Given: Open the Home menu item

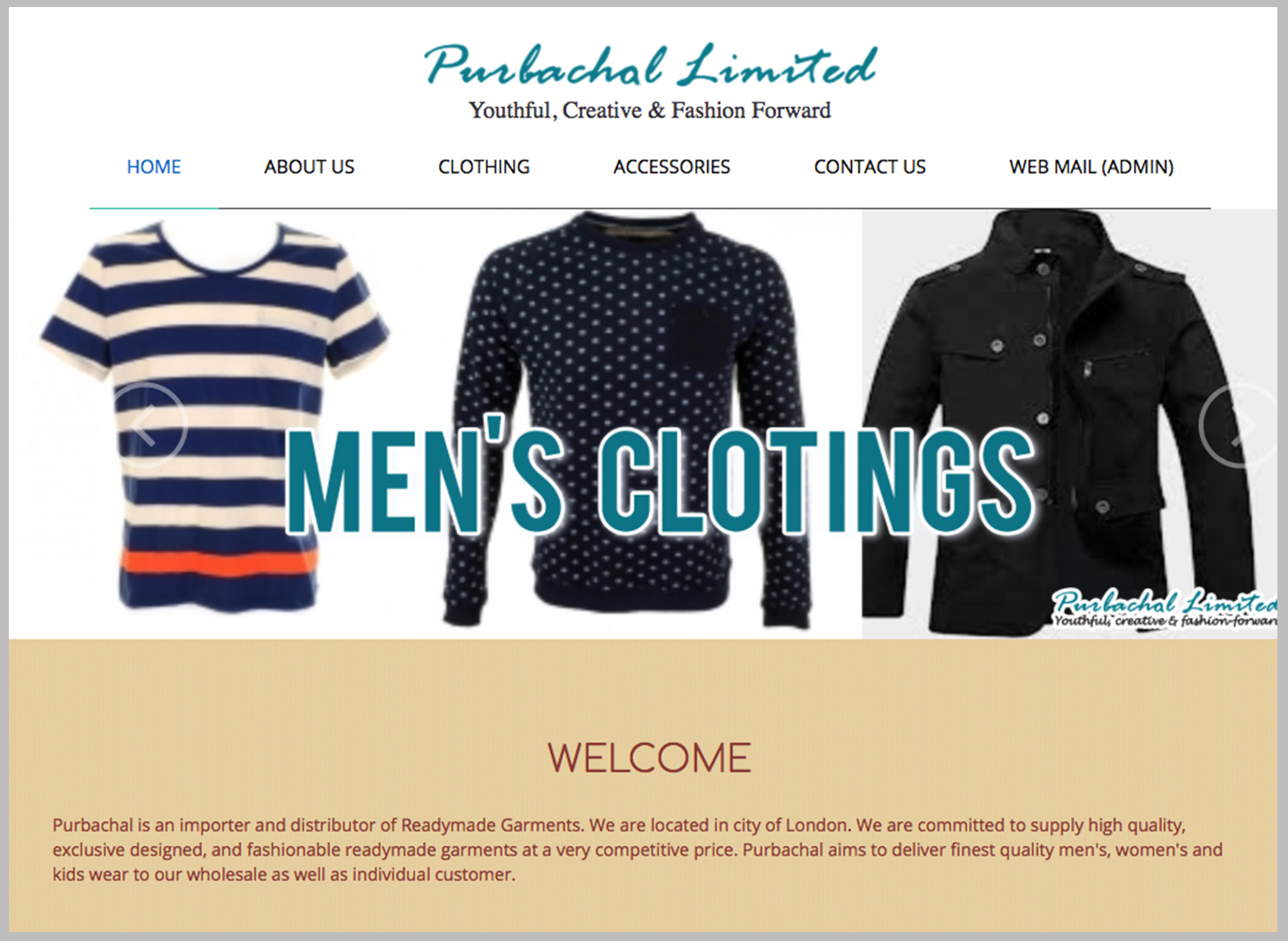Looking at the screenshot, I should (x=154, y=167).
